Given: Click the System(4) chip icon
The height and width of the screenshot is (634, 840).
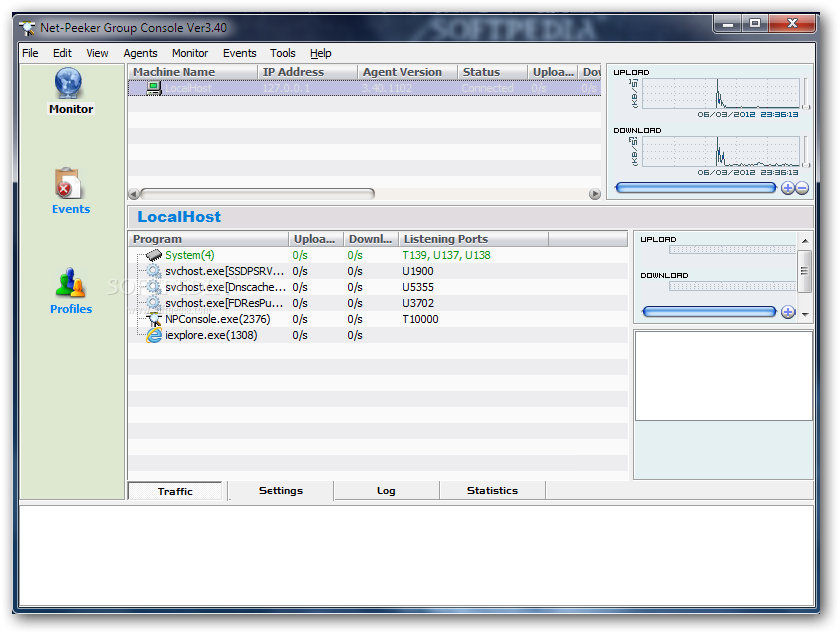Looking at the screenshot, I should tap(154, 255).
